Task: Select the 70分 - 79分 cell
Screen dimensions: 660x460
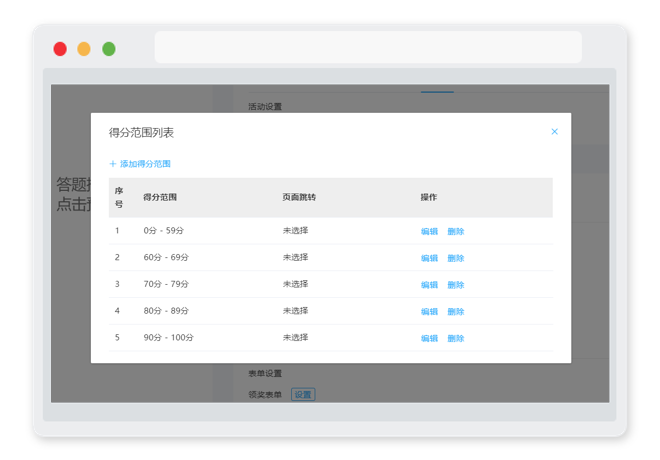Action: [x=166, y=284]
